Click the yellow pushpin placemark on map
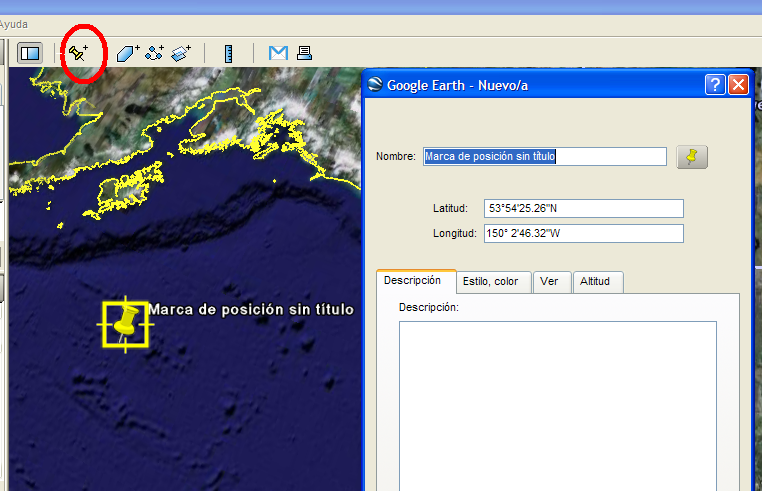Viewport: 762px width, 491px height. click(x=126, y=323)
